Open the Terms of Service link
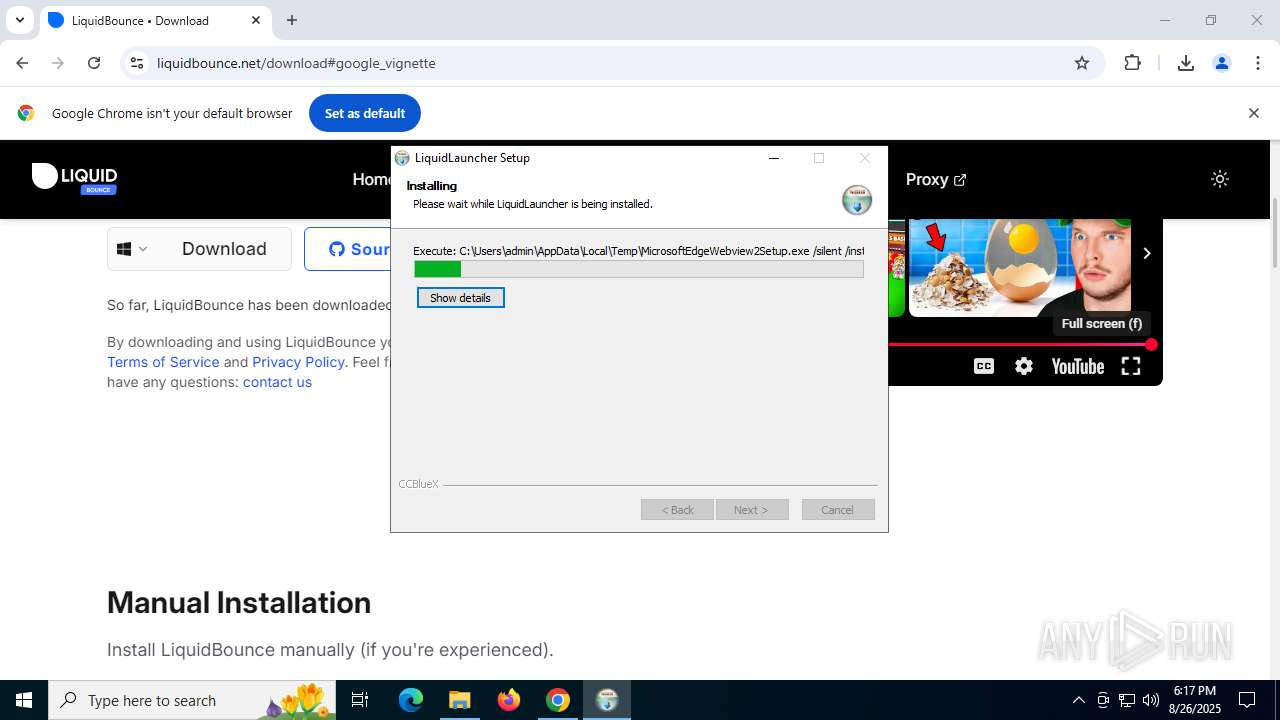The width and height of the screenshot is (1280, 720). [163, 362]
